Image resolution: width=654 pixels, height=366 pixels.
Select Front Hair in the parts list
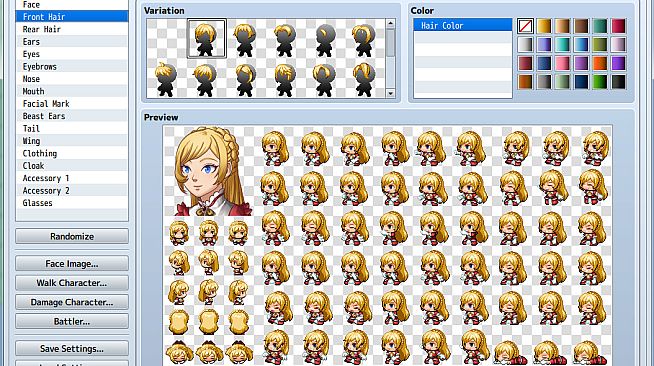click(72, 17)
